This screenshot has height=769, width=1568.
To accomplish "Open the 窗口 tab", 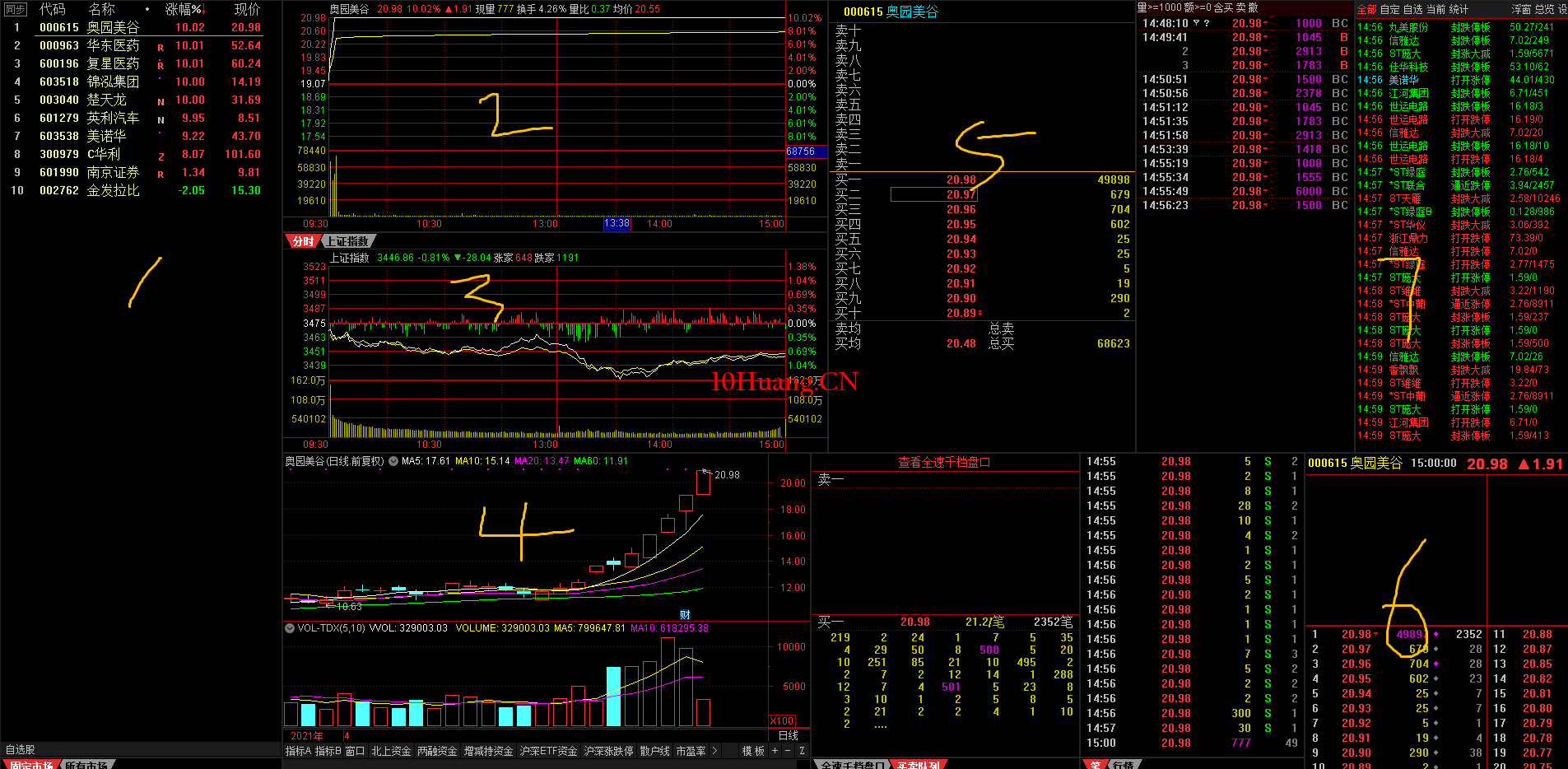I will [355, 751].
